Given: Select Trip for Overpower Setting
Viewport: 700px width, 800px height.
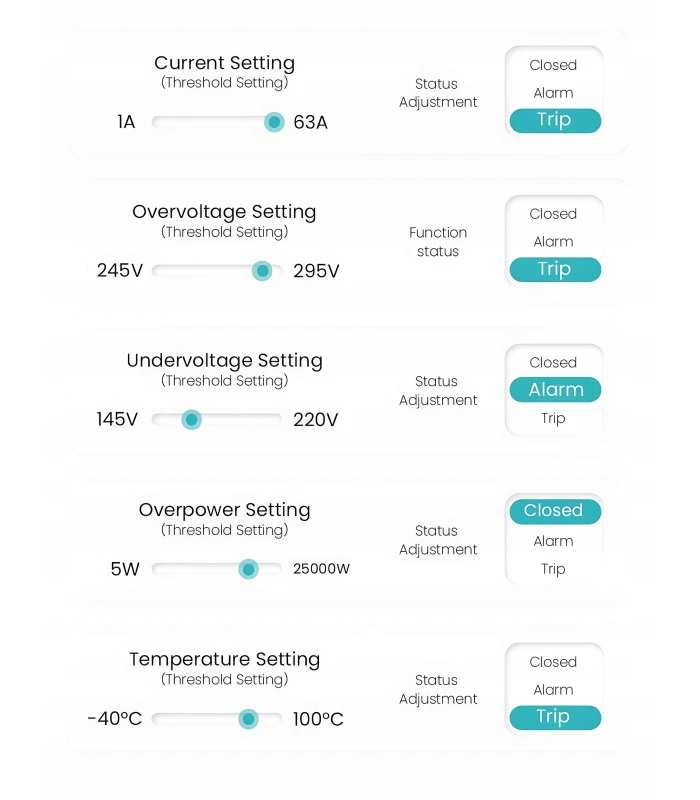Looking at the screenshot, I should 553,569.
